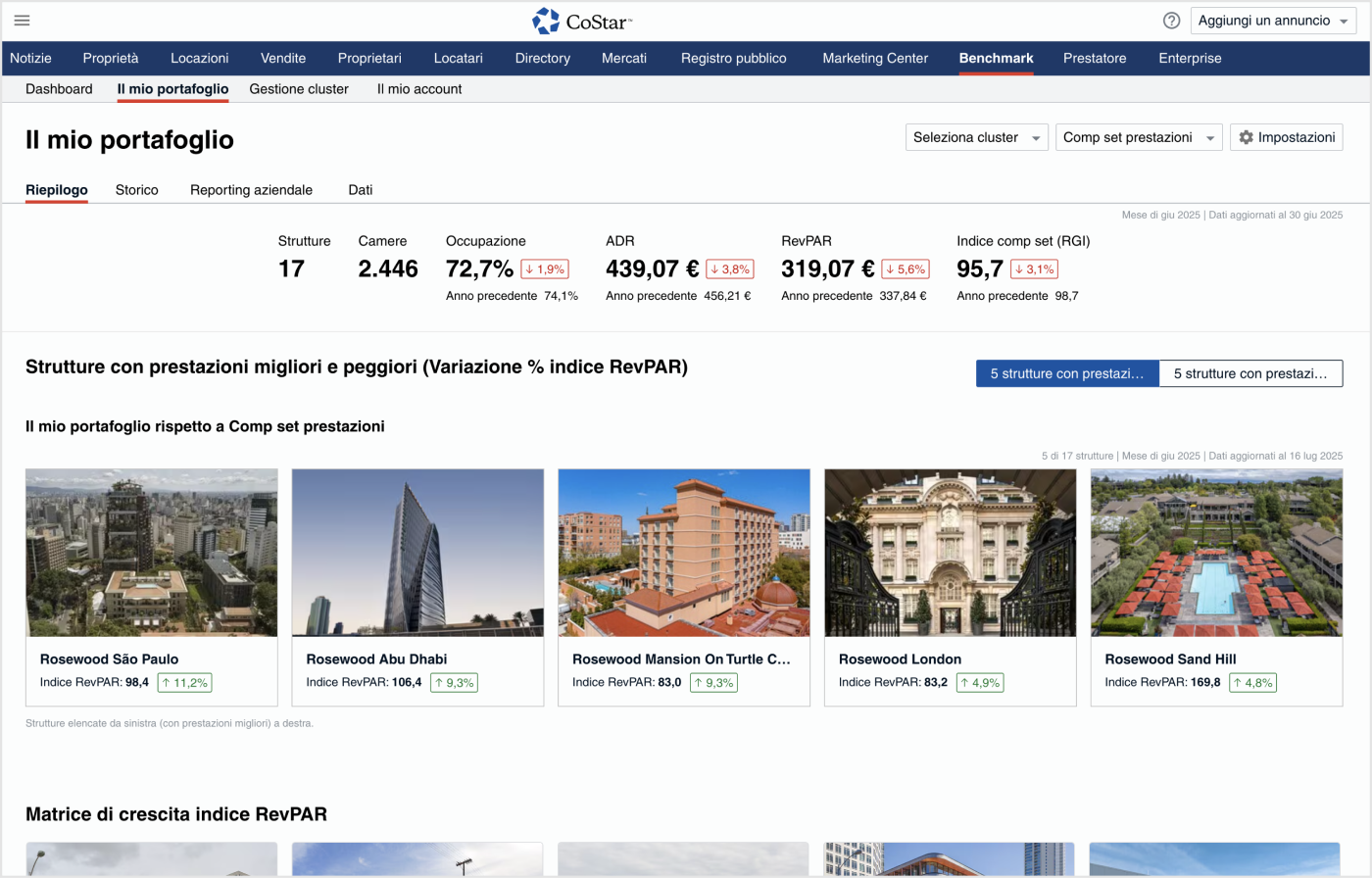
Task: Click the Rosewood Sand Hill pool photo
Action: point(1215,553)
